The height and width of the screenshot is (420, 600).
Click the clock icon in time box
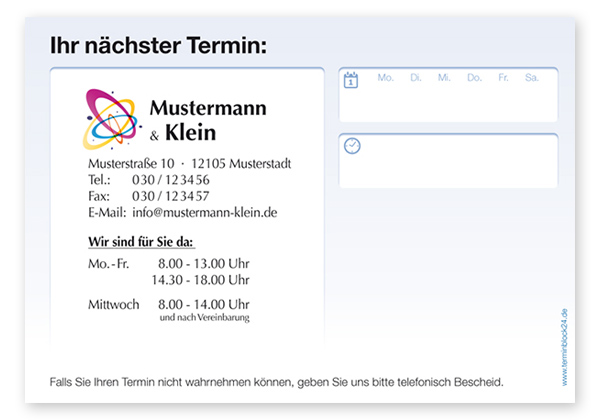351,146
